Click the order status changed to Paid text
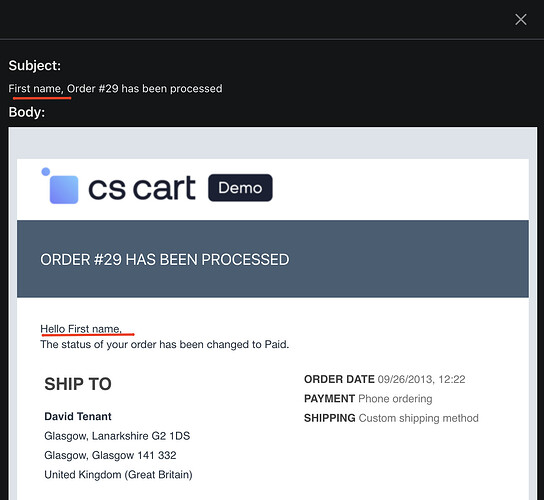This screenshot has width=544, height=500. point(164,345)
